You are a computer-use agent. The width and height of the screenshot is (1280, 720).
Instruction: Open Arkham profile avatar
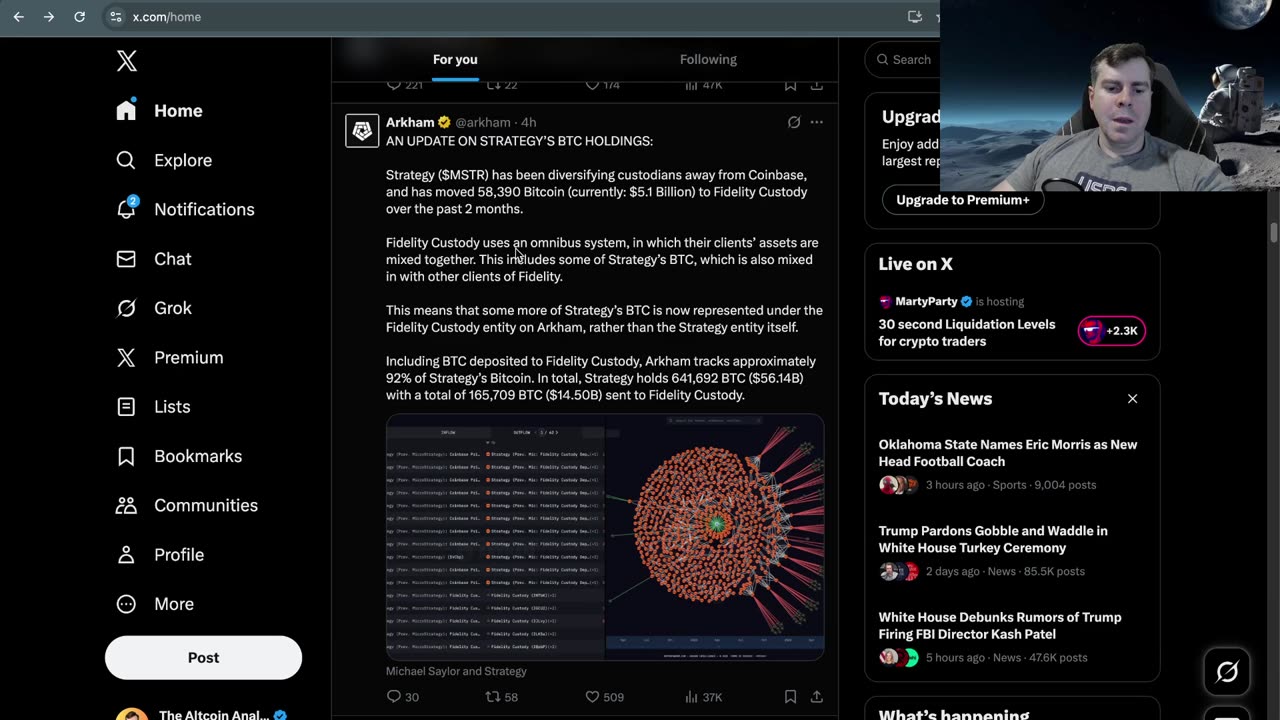362,130
